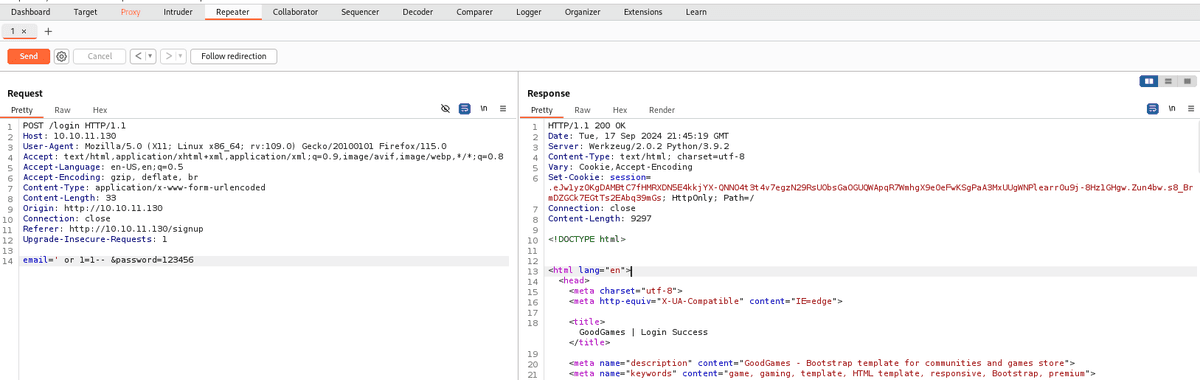Open the Sequencer tab
The width and height of the screenshot is (1200, 380).
pos(360,11)
